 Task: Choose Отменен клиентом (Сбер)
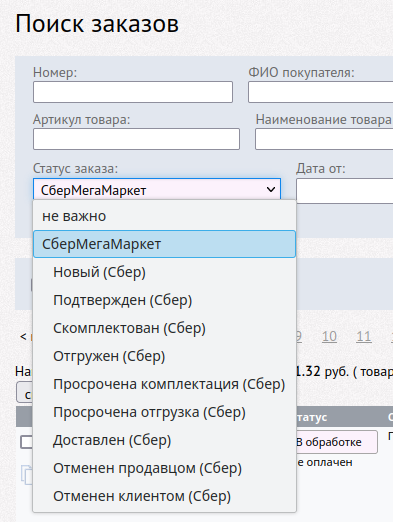point(164,496)
